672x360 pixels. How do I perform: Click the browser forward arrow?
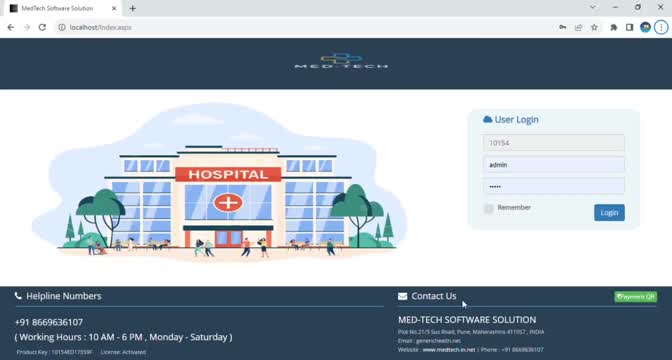[27, 27]
